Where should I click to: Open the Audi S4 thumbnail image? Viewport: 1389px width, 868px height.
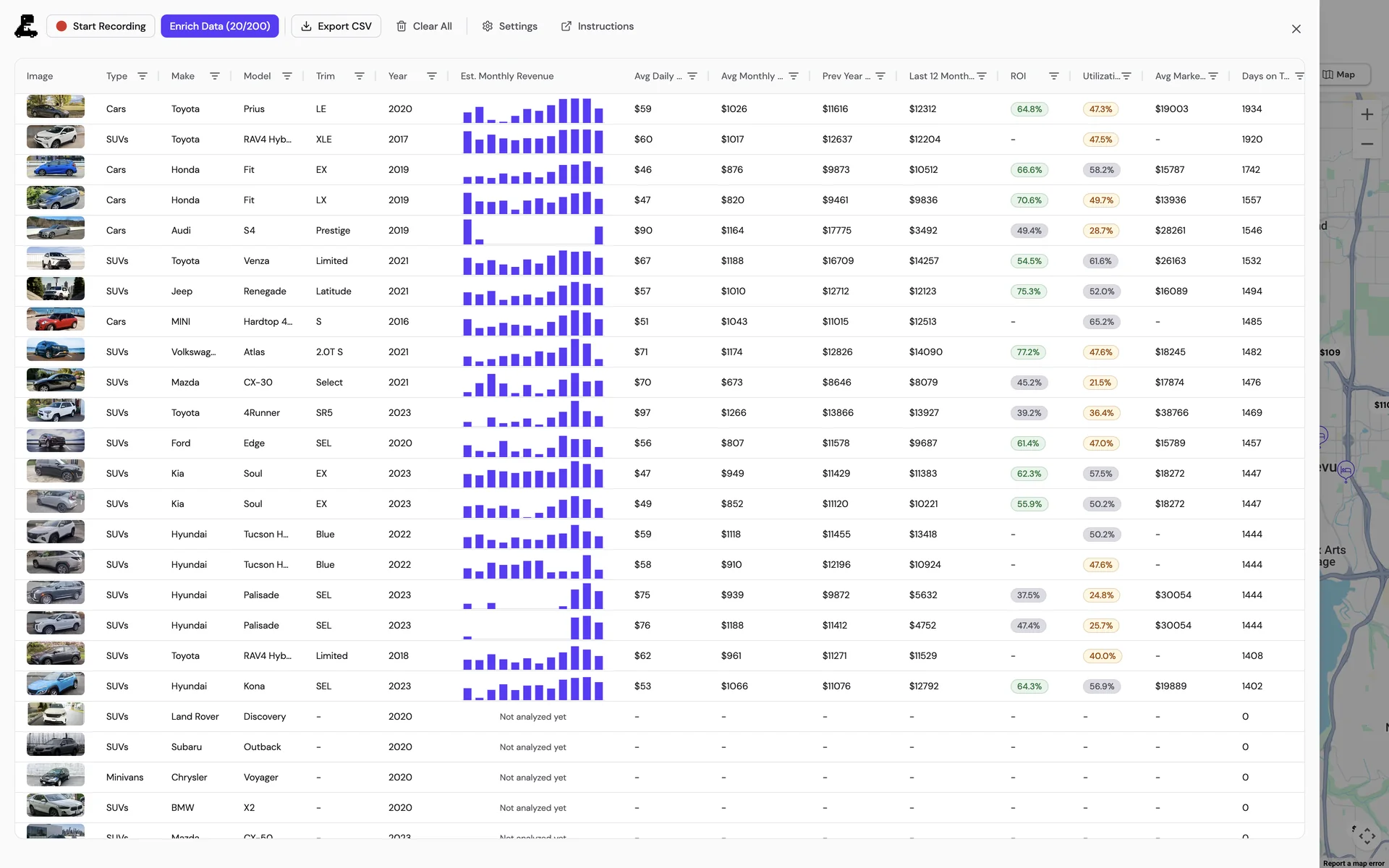click(56, 228)
